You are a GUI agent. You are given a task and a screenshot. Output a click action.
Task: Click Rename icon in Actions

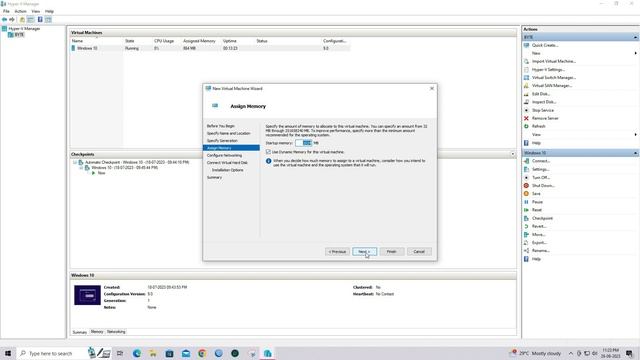coord(527,251)
